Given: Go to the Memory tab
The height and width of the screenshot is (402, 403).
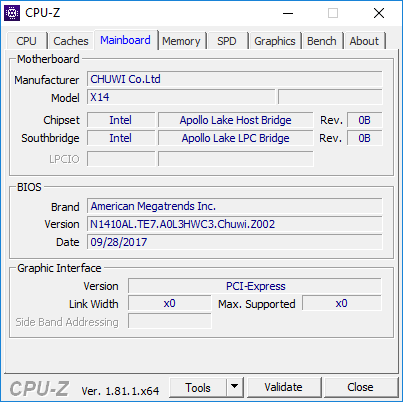Looking at the screenshot, I should [x=181, y=41].
